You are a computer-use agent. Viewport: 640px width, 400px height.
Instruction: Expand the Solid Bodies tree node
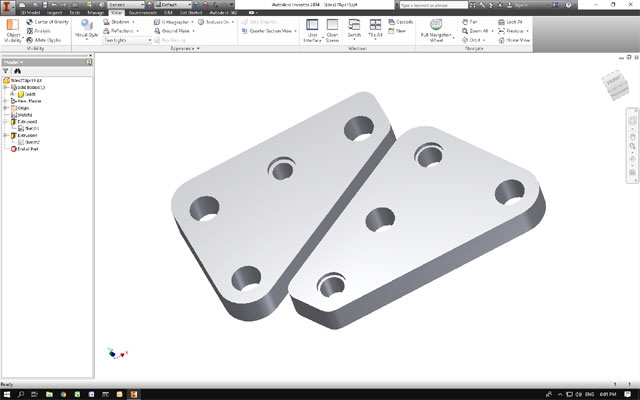6,88
